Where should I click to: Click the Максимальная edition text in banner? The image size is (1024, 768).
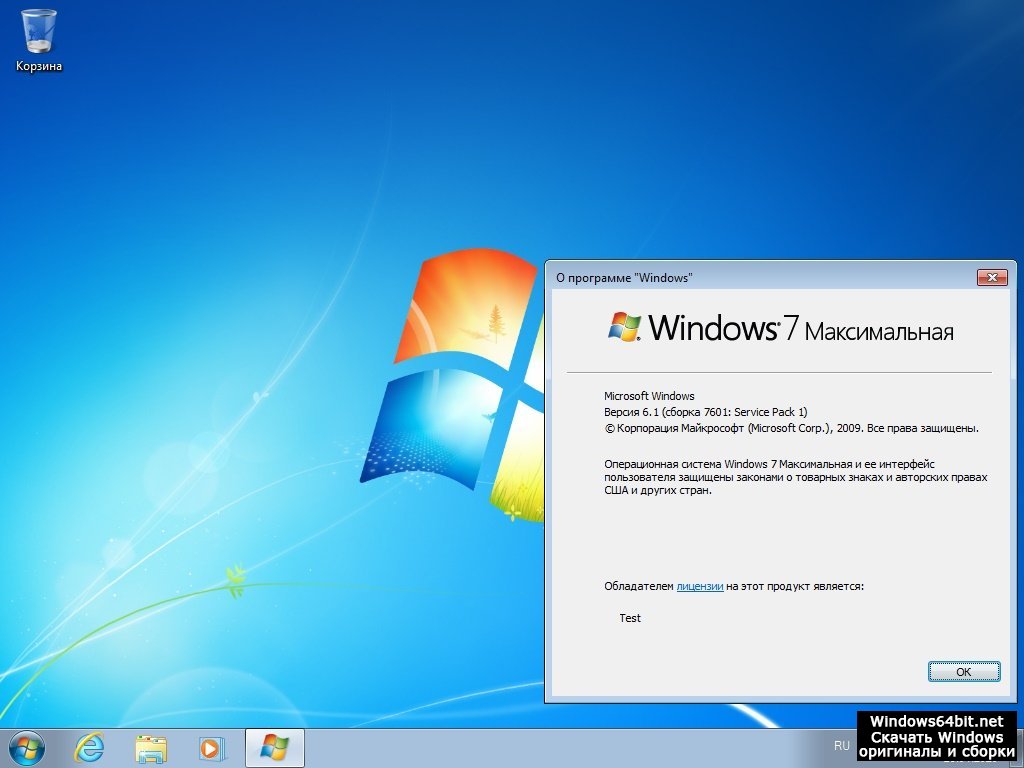tap(879, 331)
